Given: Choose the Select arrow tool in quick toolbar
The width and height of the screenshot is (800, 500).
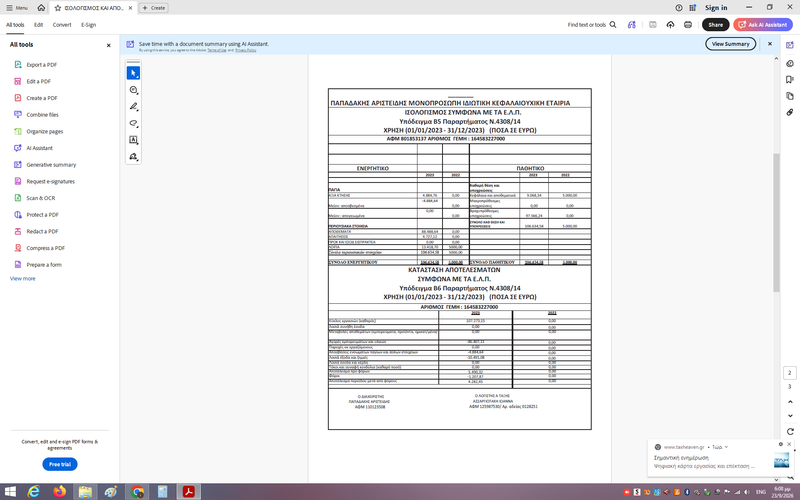Looking at the screenshot, I should [x=133, y=73].
